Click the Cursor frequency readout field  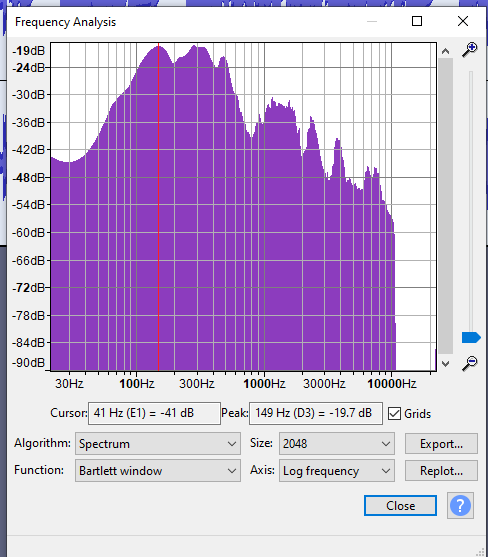coord(154,413)
